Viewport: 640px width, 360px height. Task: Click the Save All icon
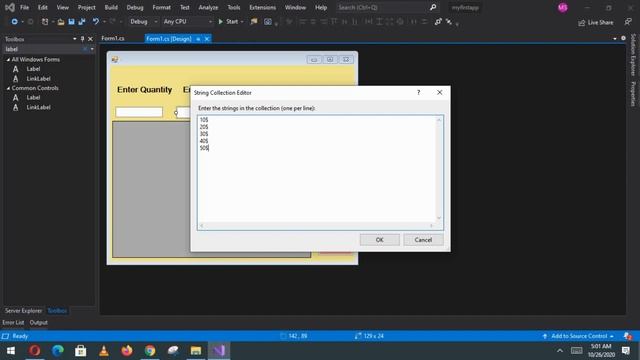coord(82,22)
